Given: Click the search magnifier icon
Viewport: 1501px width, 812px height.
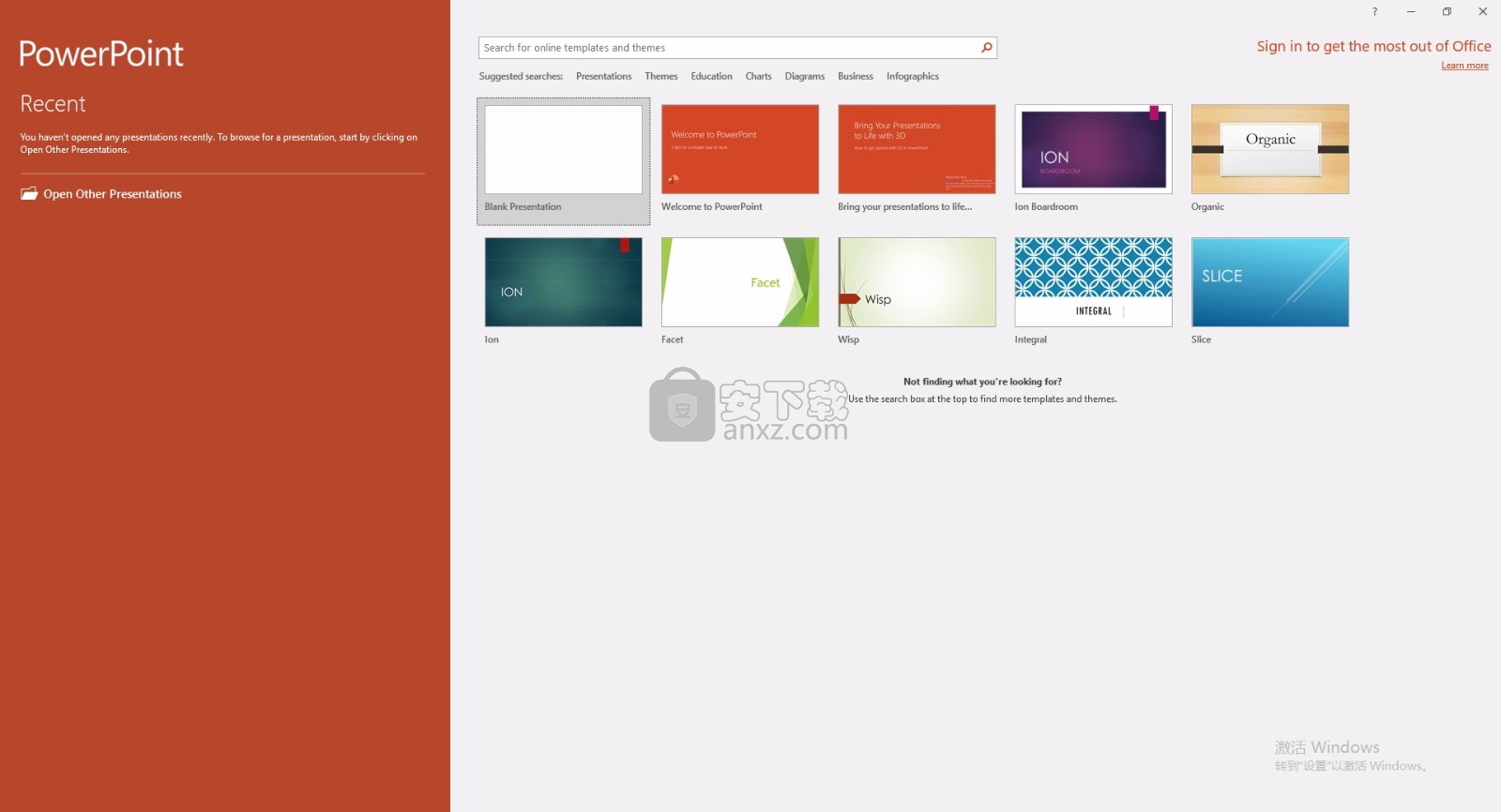Looking at the screenshot, I should [x=986, y=48].
